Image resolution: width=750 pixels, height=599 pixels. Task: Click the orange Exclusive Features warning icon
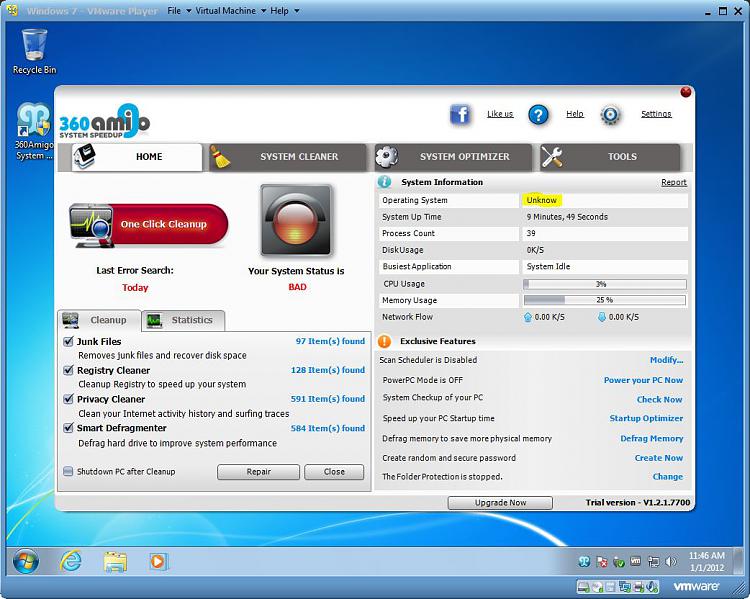(384, 341)
